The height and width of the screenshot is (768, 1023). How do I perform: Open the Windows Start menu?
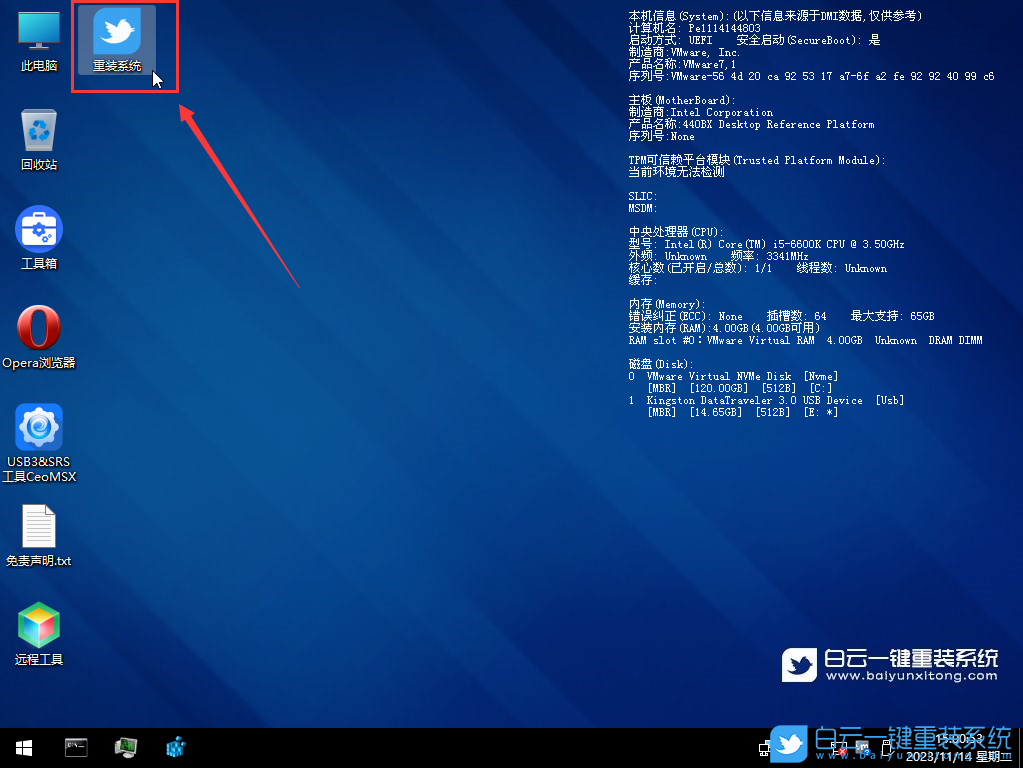[x=22, y=747]
